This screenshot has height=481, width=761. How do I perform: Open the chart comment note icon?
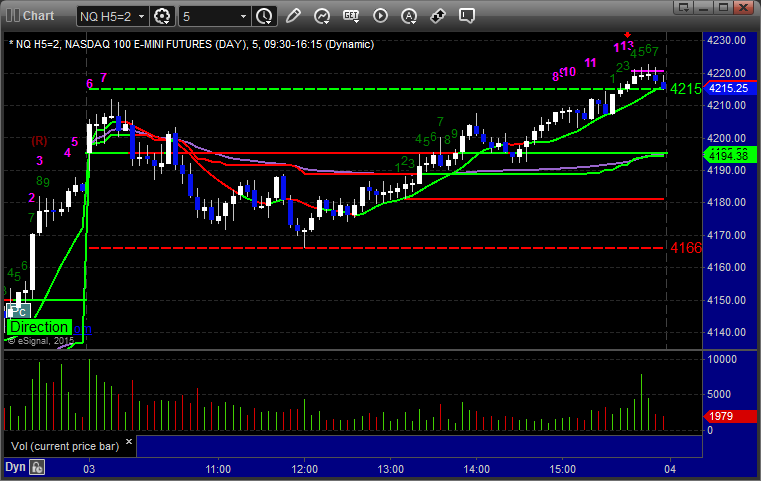click(x=466, y=16)
